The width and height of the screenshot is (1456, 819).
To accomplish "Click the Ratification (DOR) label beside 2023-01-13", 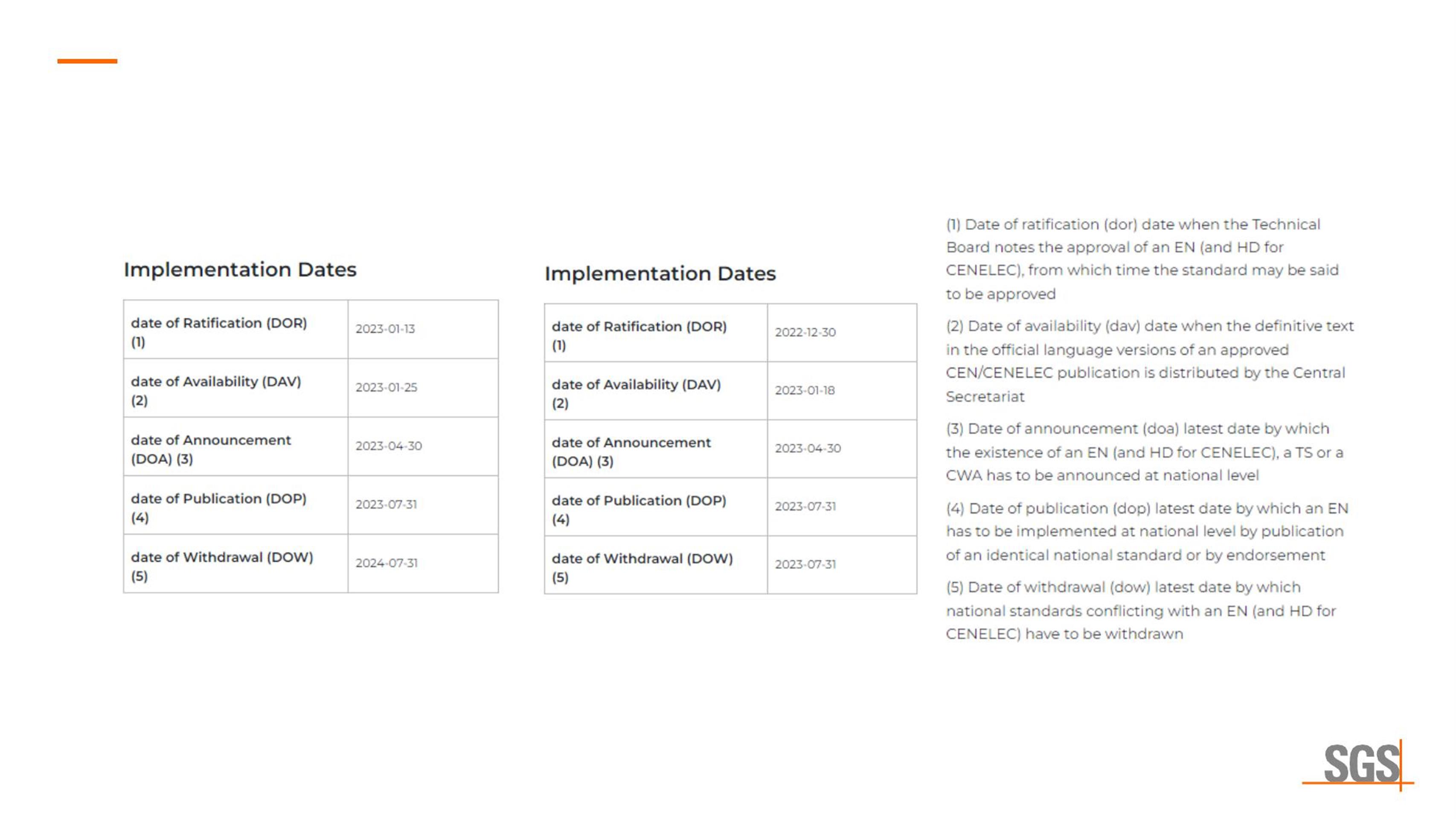I will pyautogui.click(x=219, y=332).
